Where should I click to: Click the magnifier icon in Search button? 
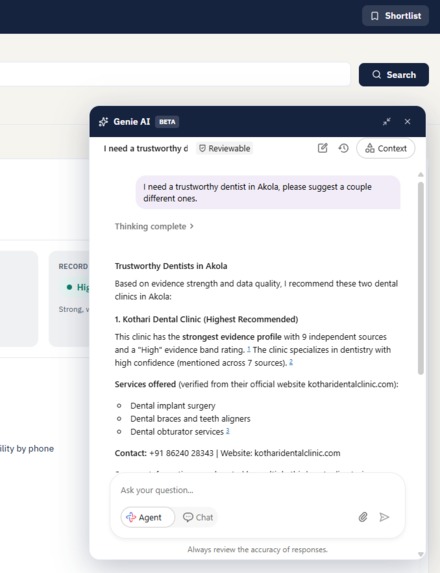click(x=376, y=75)
